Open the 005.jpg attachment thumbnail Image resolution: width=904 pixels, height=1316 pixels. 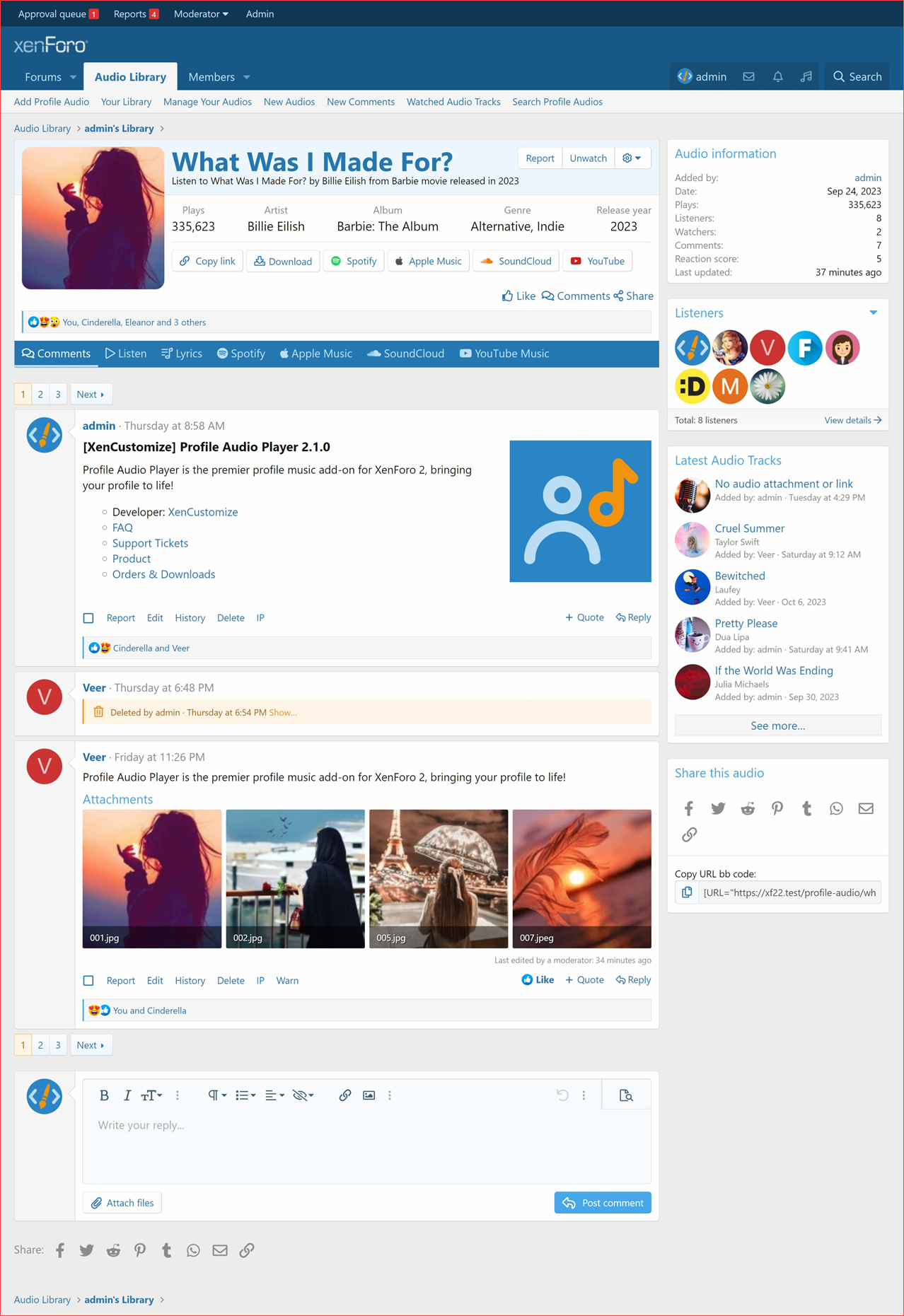pos(438,878)
